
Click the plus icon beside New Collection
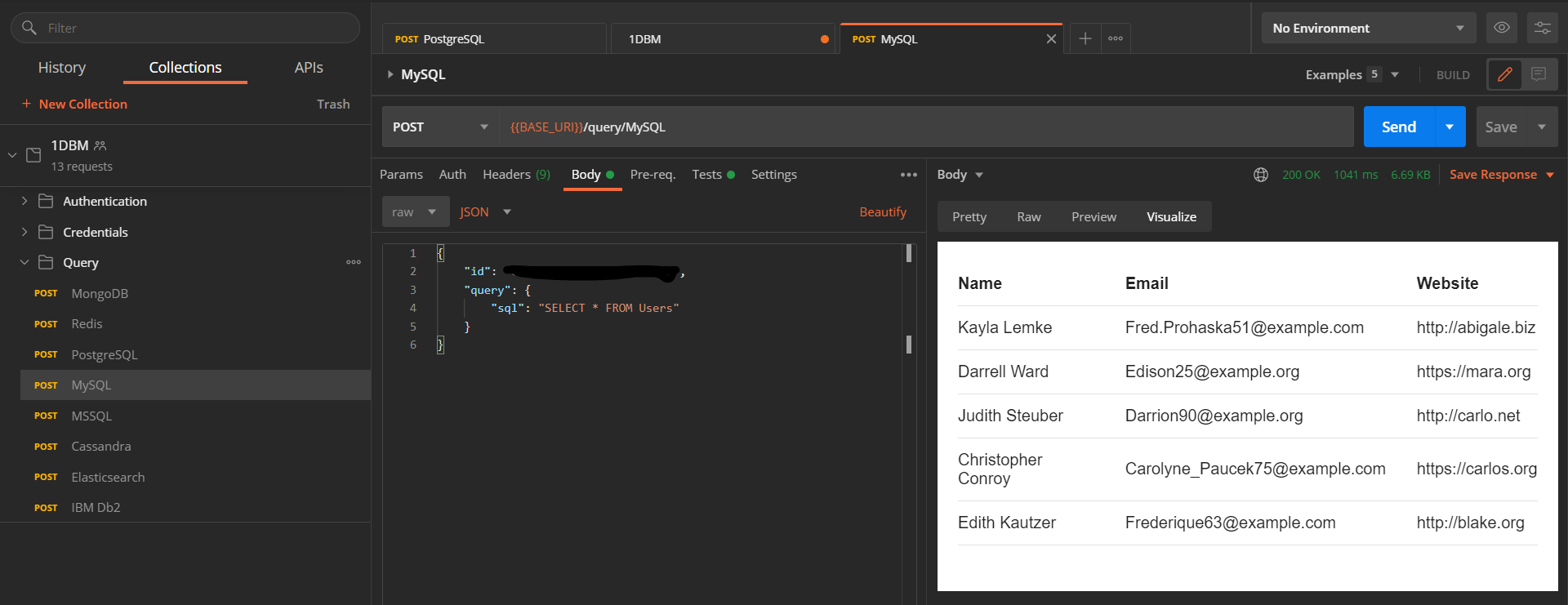pyautogui.click(x=26, y=104)
